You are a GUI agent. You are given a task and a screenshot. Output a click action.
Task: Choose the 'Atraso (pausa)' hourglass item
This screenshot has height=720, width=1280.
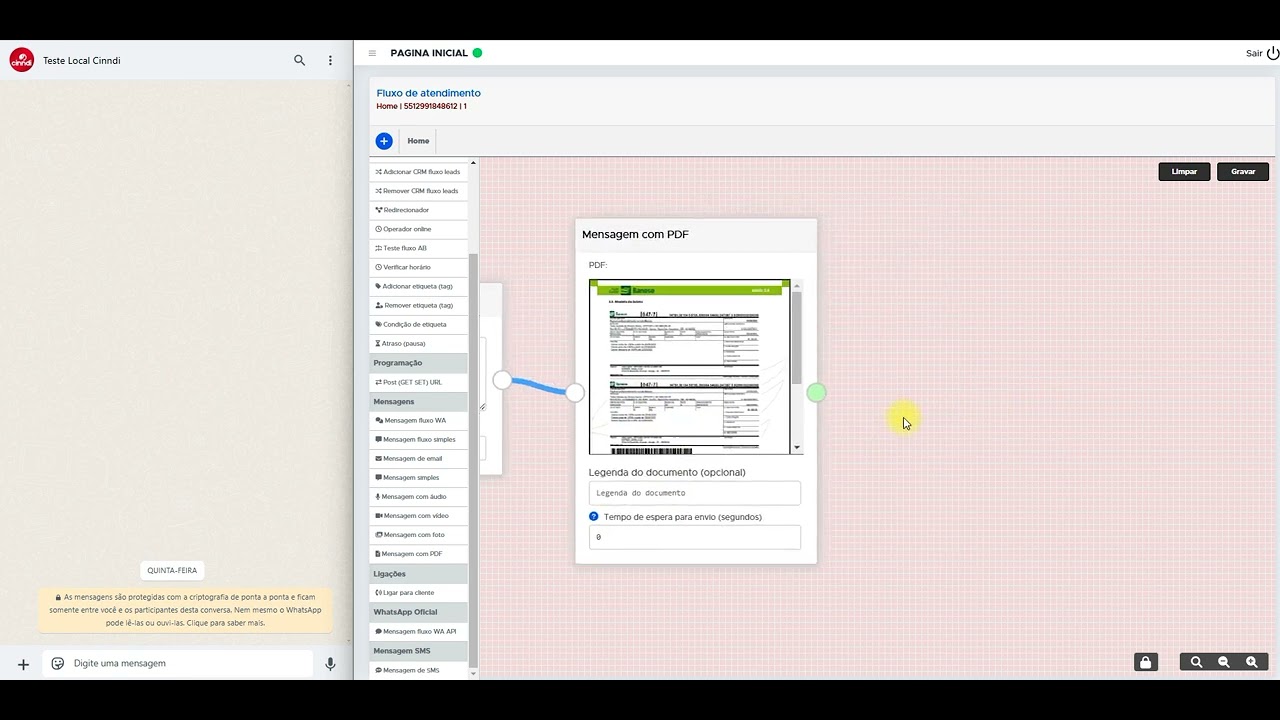click(418, 343)
